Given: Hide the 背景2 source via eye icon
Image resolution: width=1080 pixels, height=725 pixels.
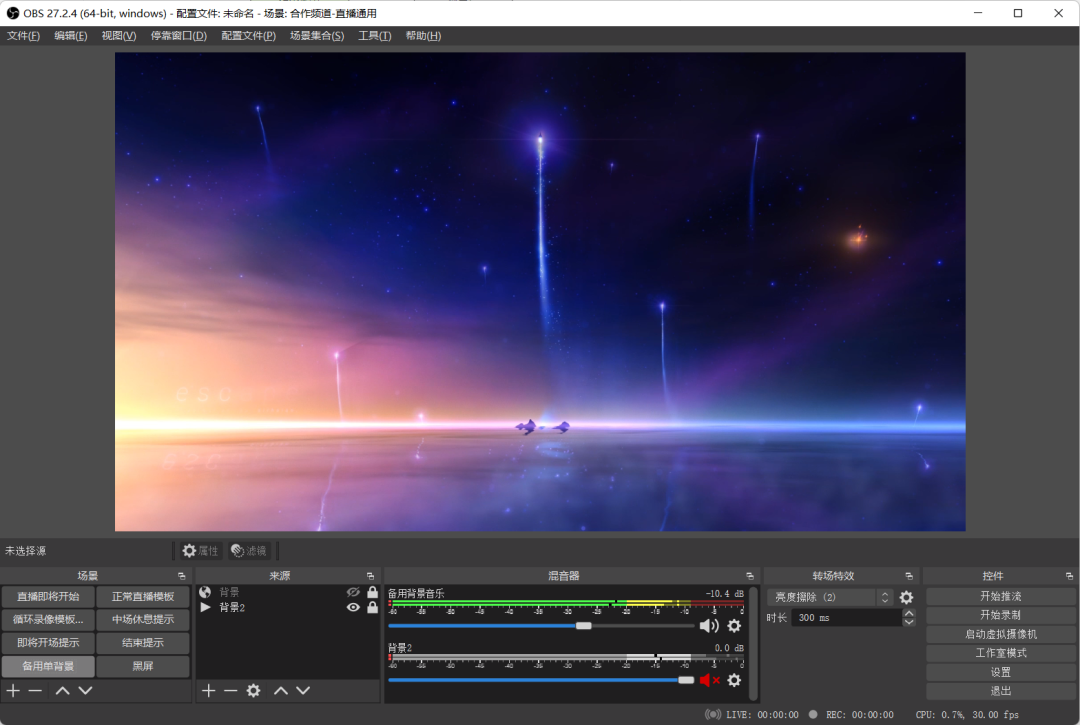Looking at the screenshot, I should click(x=352, y=607).
